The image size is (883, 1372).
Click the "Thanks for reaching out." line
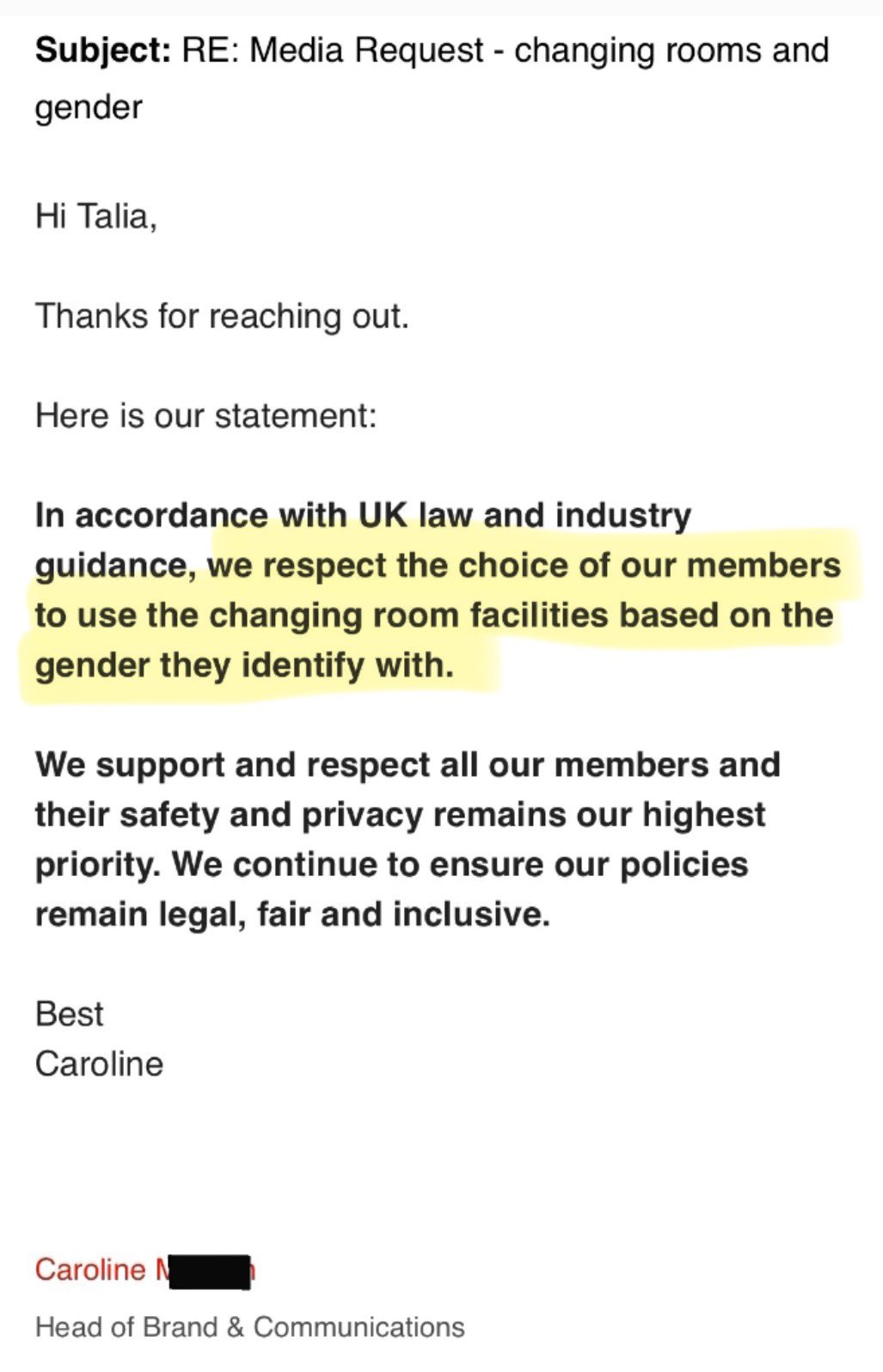pyautogui.click(x=222, y=316)
